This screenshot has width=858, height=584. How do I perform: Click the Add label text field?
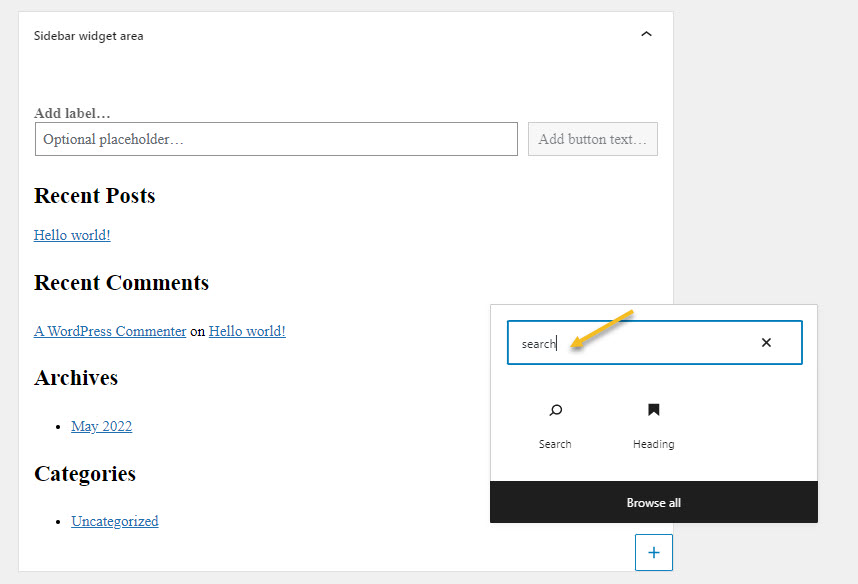(72, 113)
